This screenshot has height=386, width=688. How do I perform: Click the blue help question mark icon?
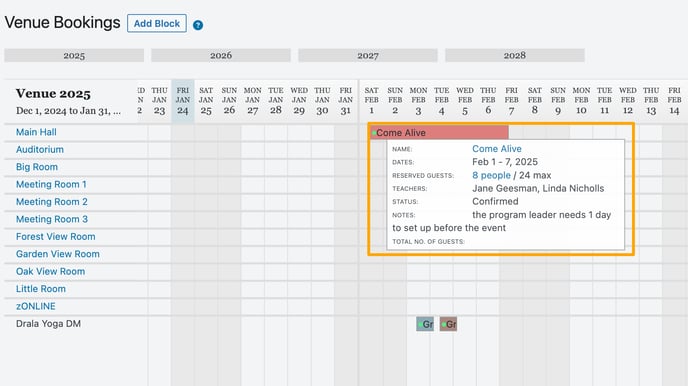pyautogui.click(x=198, y=25)
